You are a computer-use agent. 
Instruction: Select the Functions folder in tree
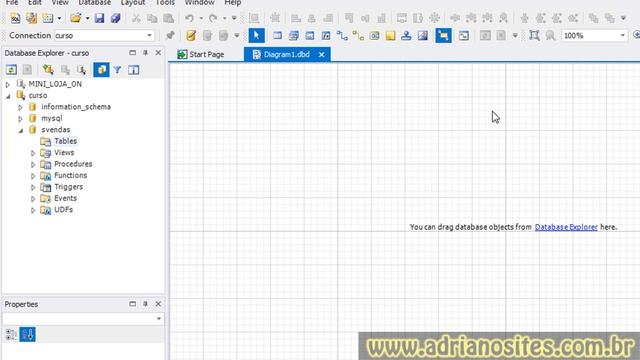pos(71,175)
